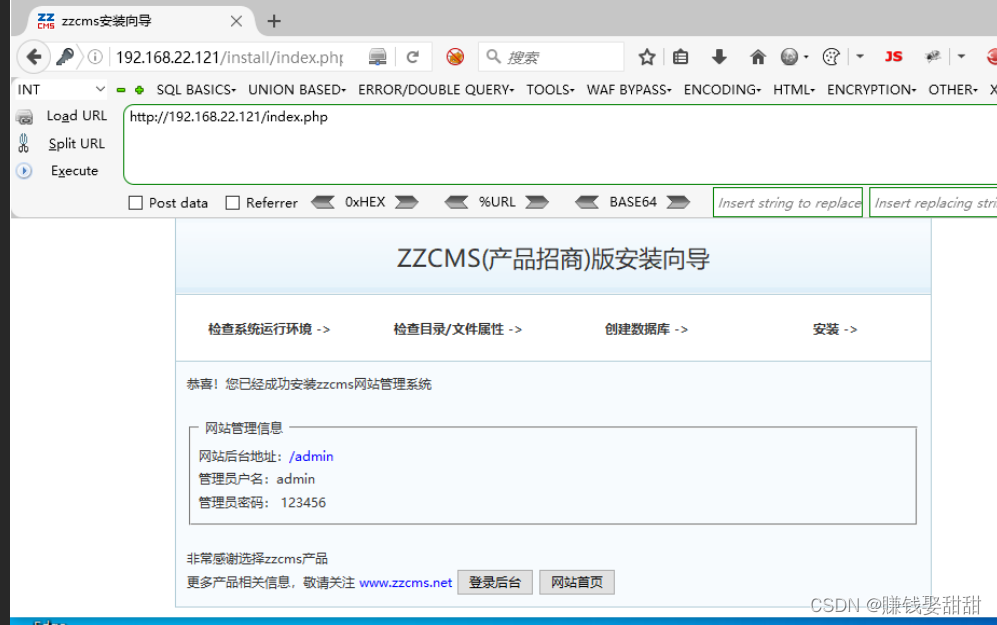
Task: Click Split URL label
Action: pos(76,144)
